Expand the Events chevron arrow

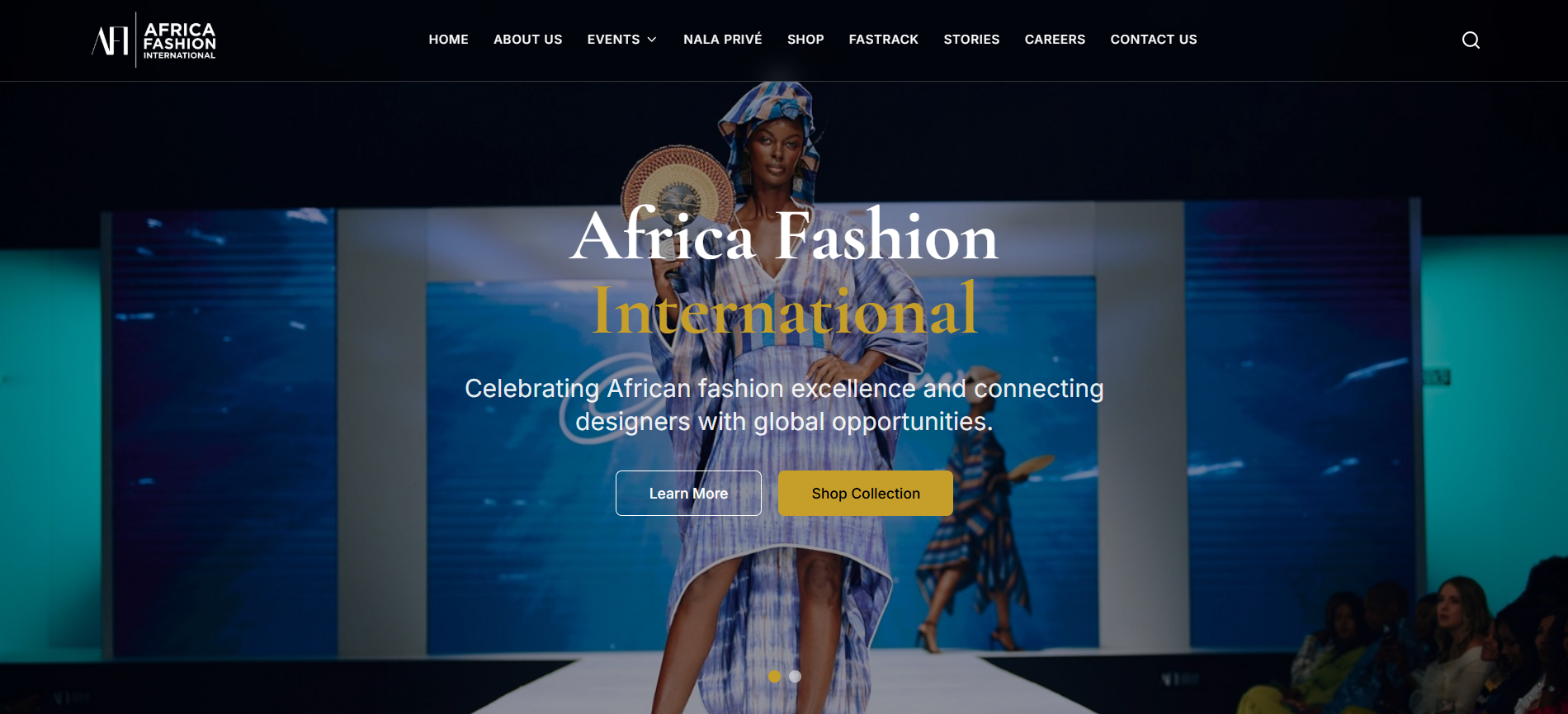pyautogui.click(x=652, y=40)
